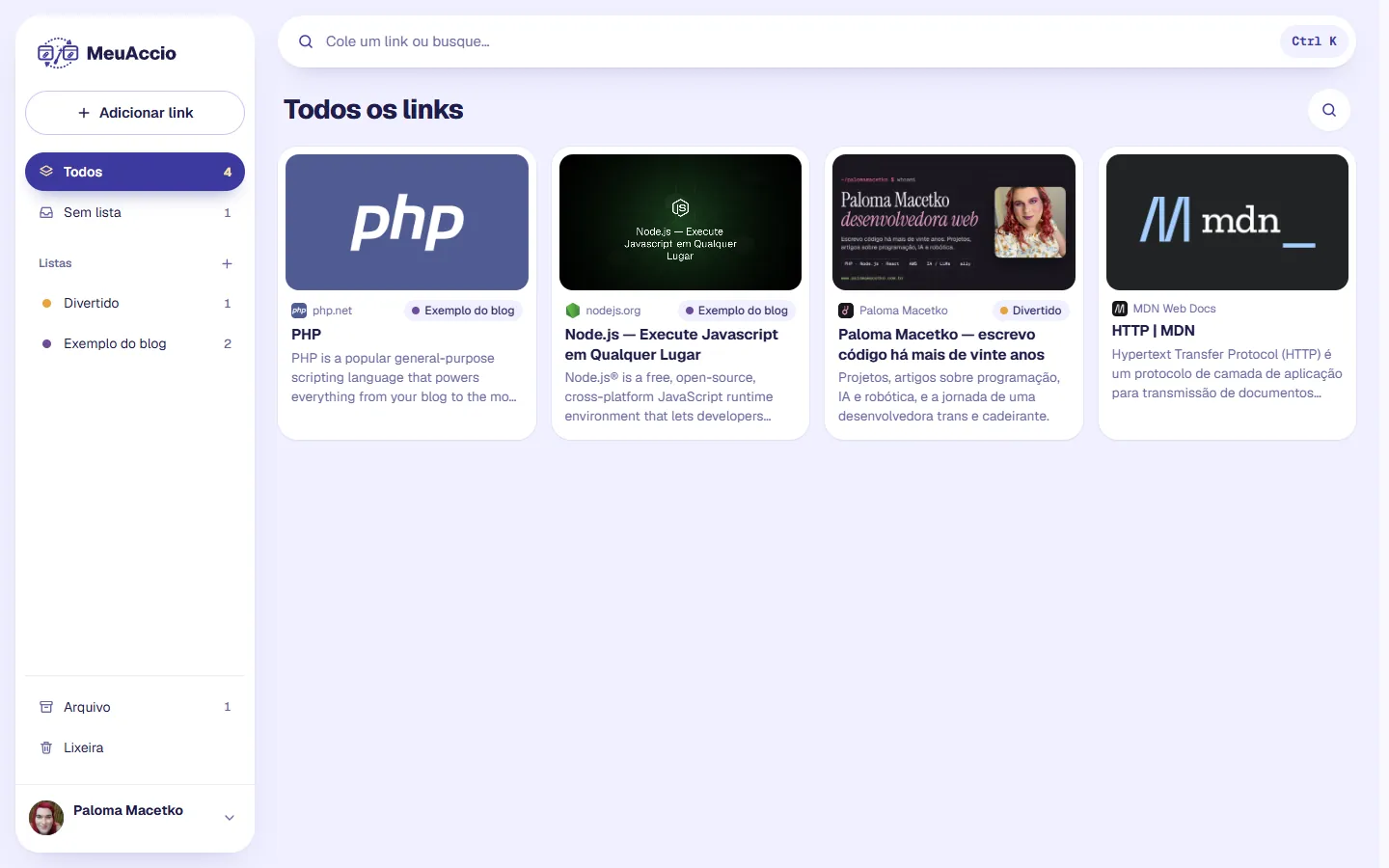Click the php.net favicon on the PHP card

pos(299,311)
